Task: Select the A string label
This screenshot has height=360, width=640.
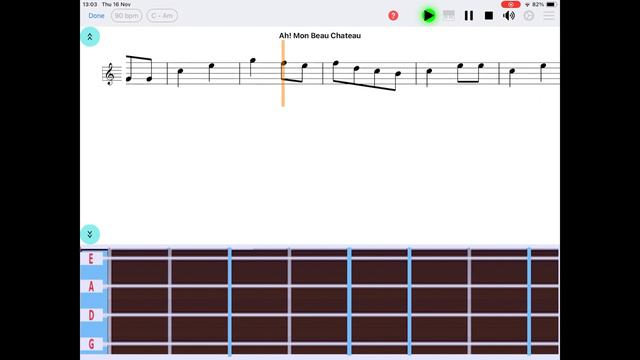Action: point(91,287)
